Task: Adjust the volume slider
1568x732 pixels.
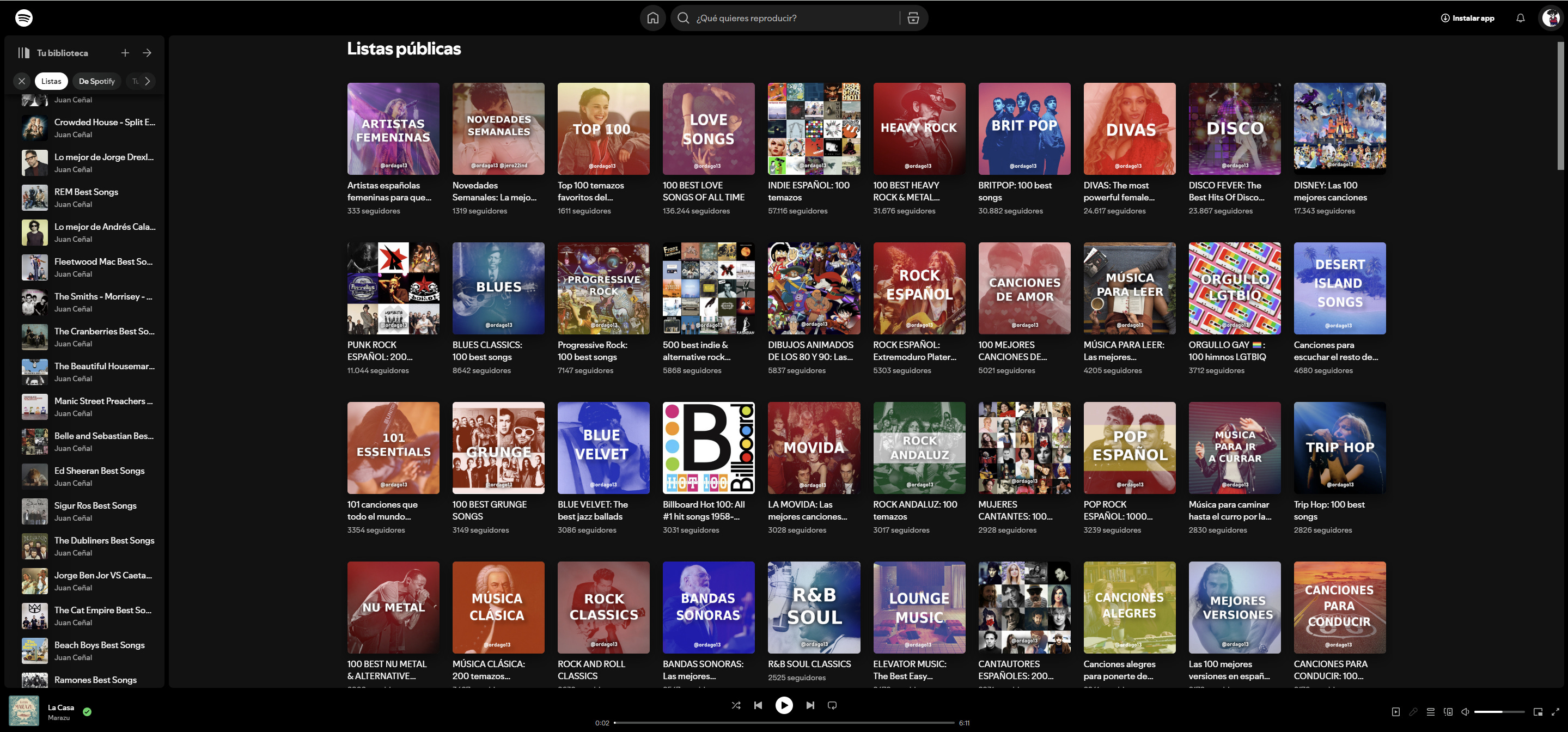Action: [1499, 712]
